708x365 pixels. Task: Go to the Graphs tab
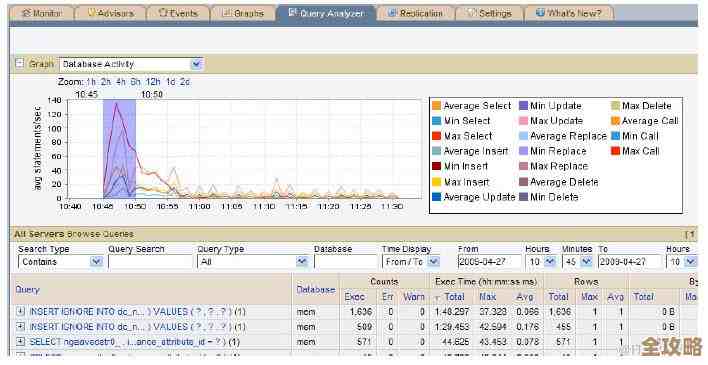pos(243,14)
